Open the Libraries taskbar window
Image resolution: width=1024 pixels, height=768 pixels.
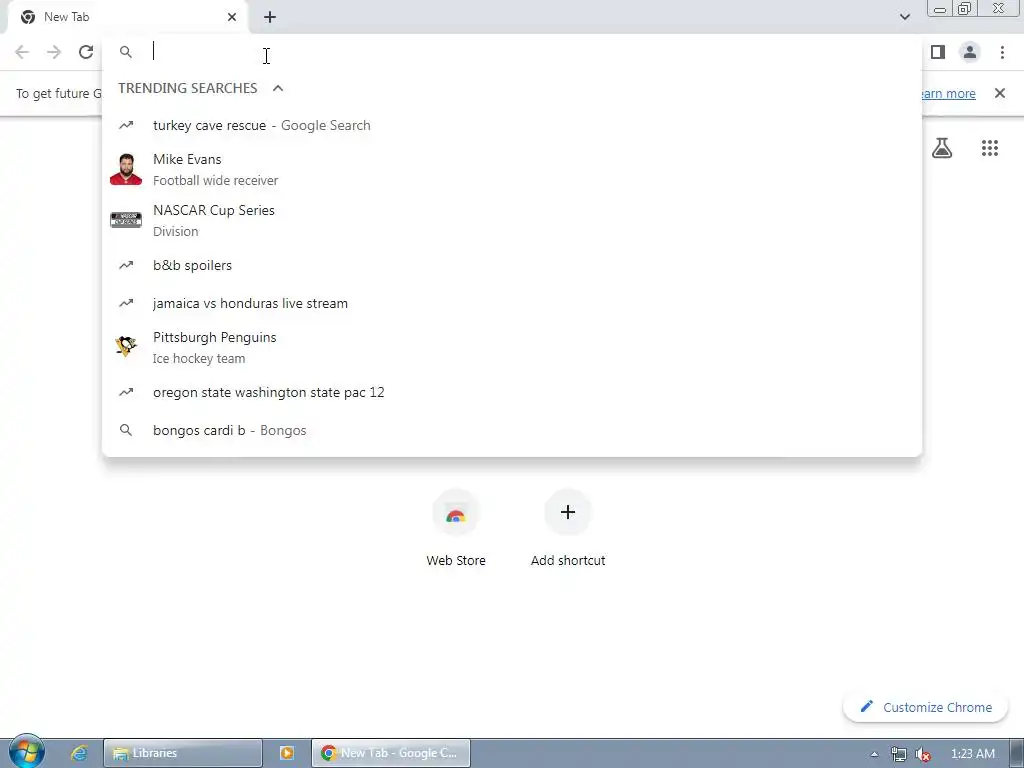pyautogui.click(x=183, y=753)
